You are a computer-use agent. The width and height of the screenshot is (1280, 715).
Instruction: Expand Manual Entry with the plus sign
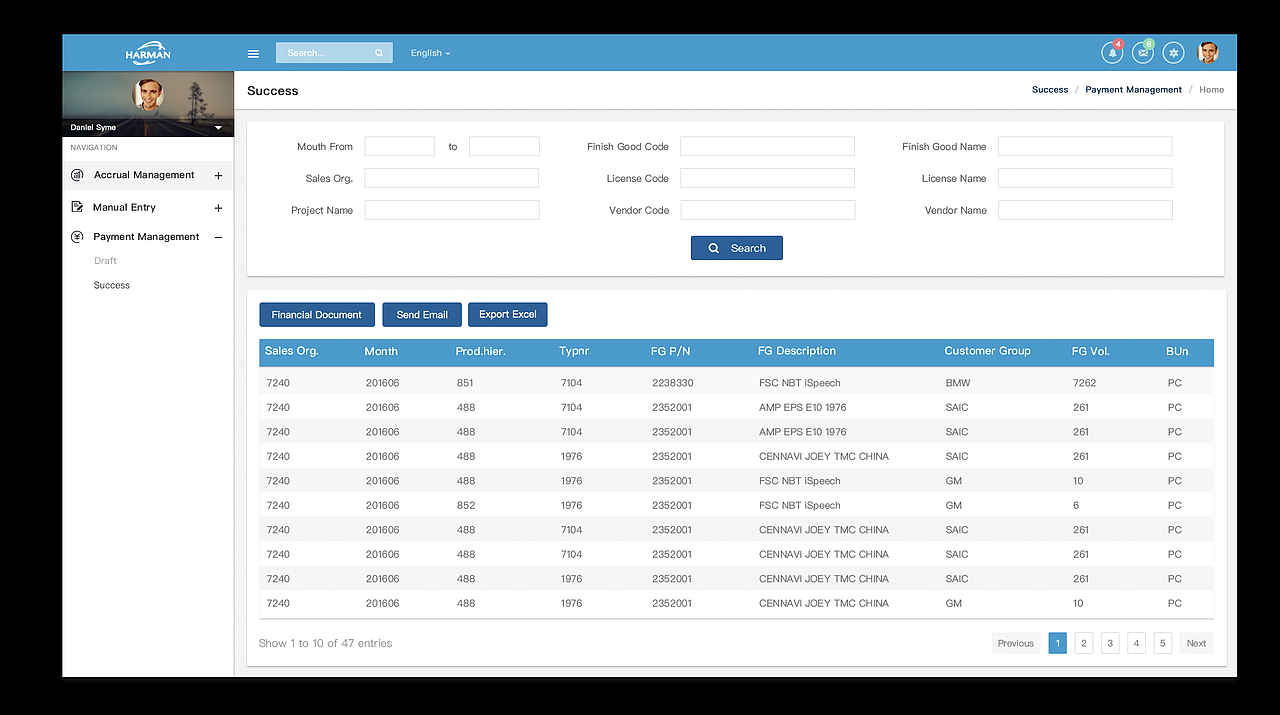point(218,208)
